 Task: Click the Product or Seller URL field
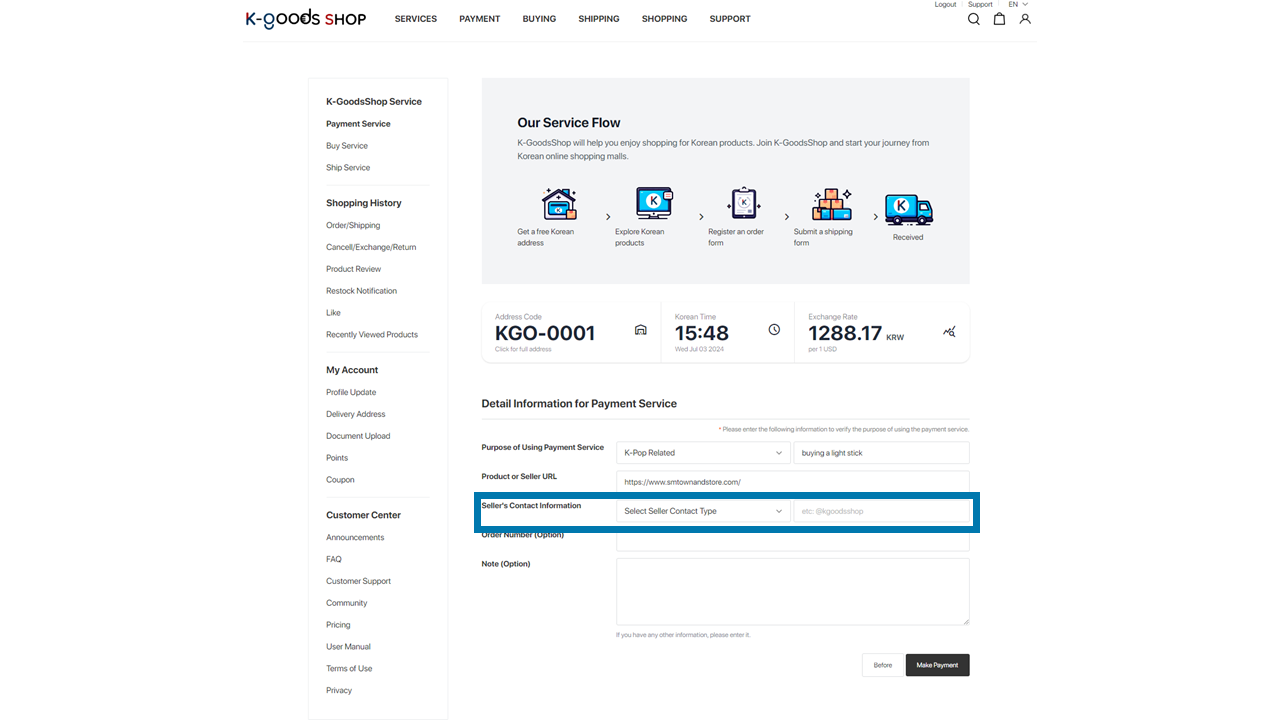[792, 482]
